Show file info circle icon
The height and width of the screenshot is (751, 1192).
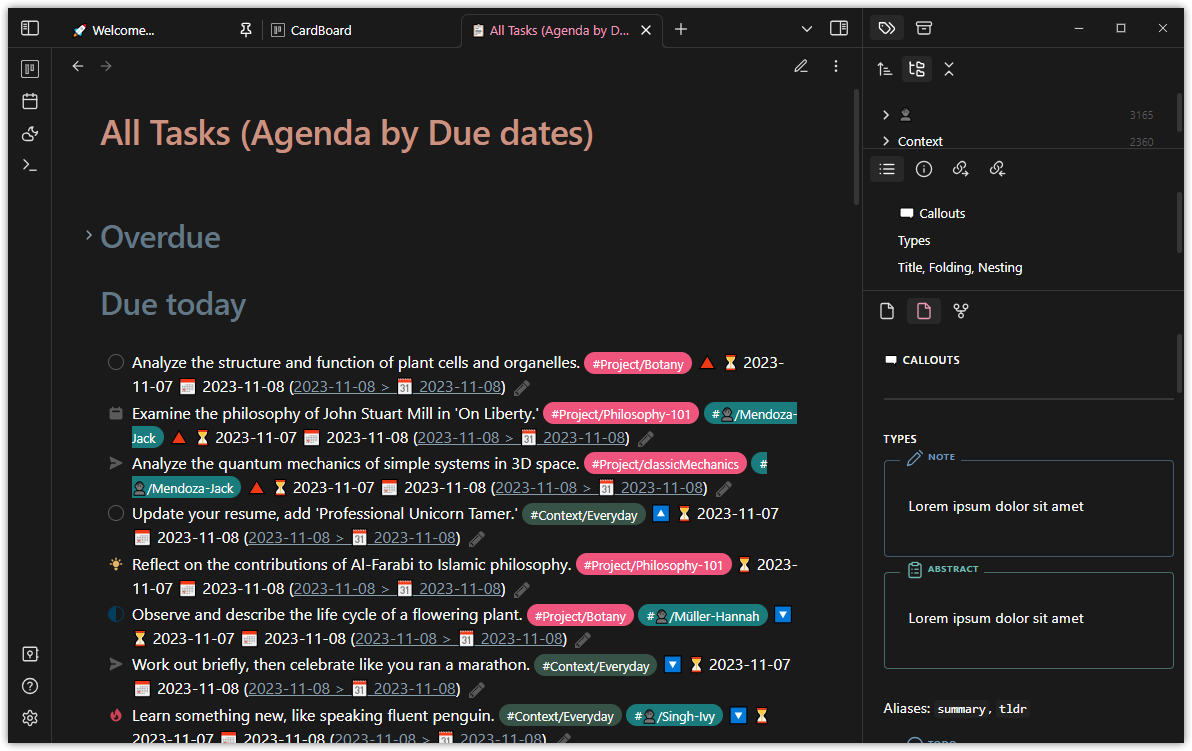[x=924, y=169]
